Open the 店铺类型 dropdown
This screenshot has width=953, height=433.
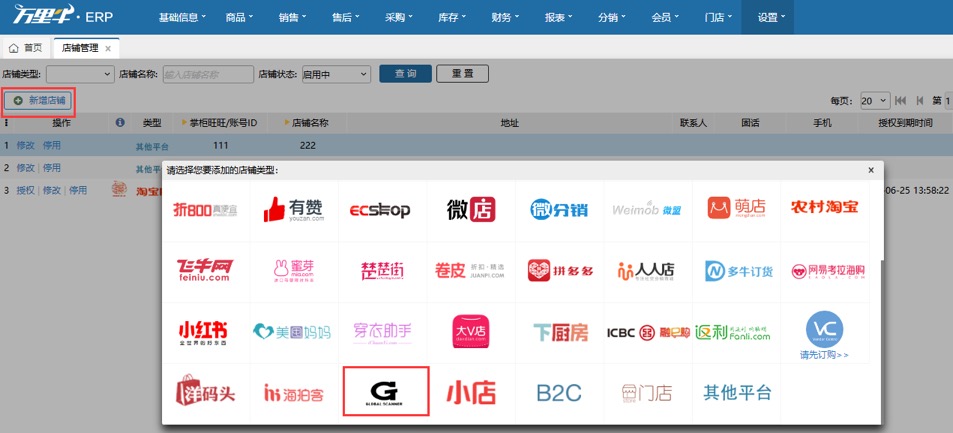click(80, 74)
